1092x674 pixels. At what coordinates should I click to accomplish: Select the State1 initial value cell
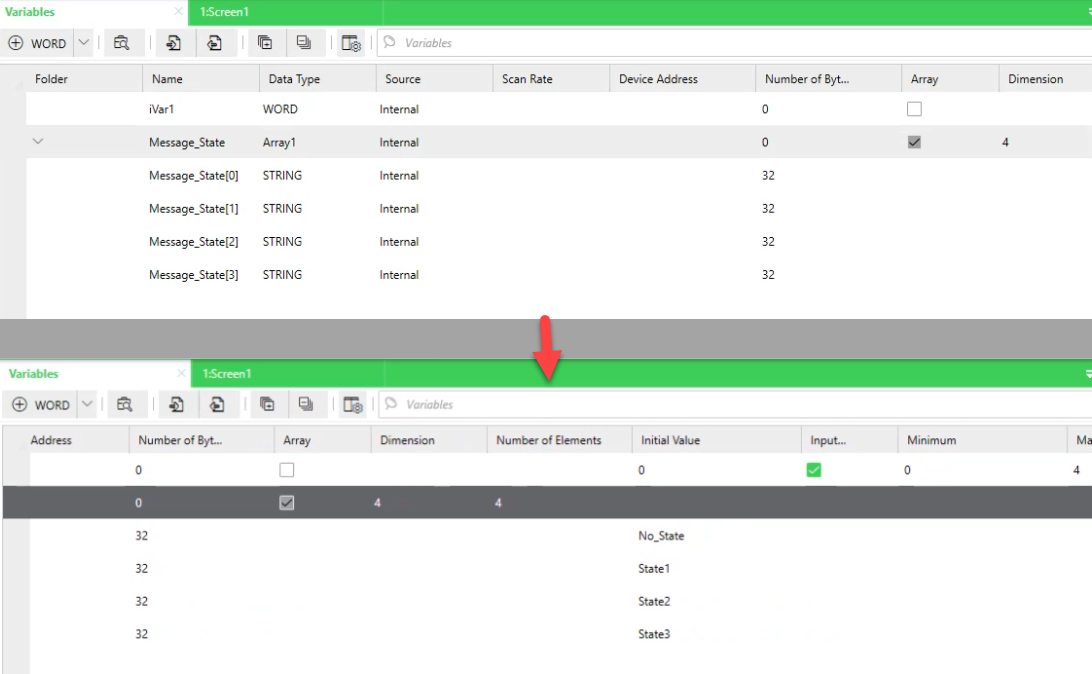click(x=654, y=569)
